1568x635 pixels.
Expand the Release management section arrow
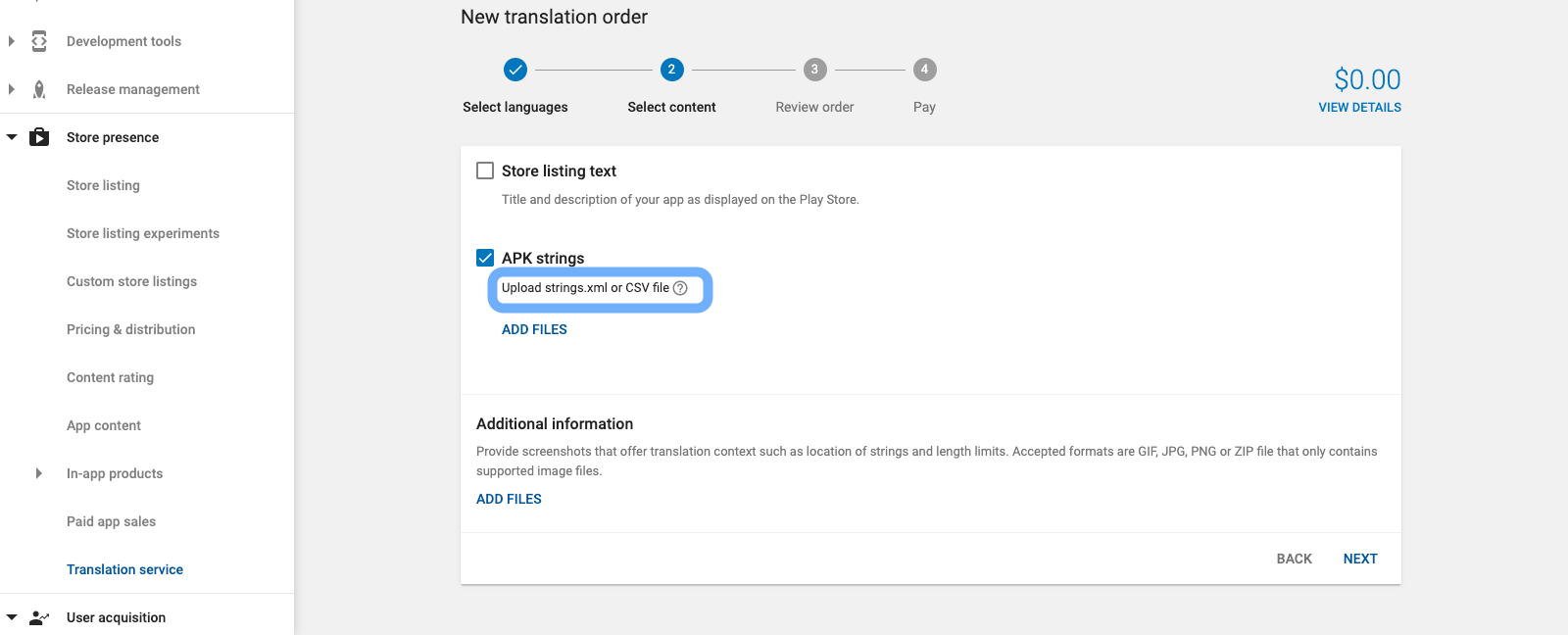[12, 89]
